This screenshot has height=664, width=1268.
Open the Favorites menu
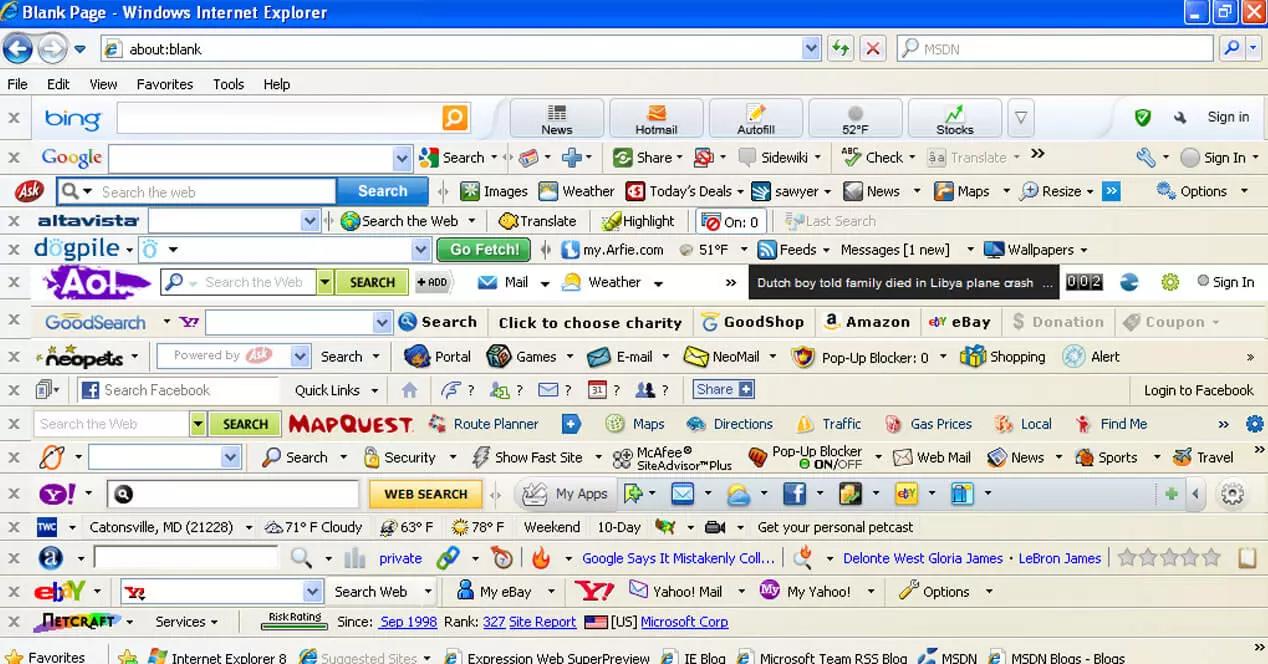(165, 84)
